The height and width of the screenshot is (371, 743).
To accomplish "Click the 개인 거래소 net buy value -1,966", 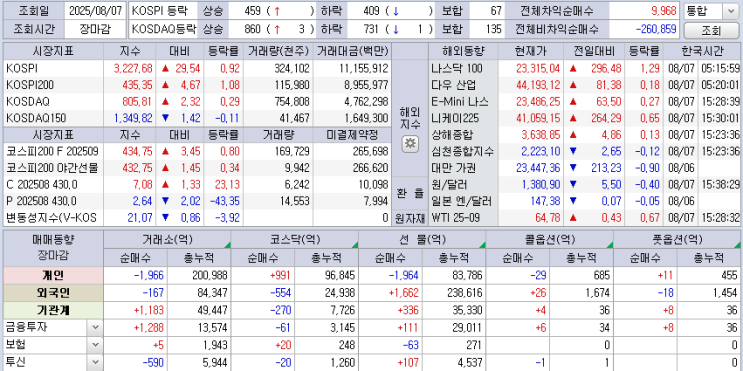I will 148,275.
